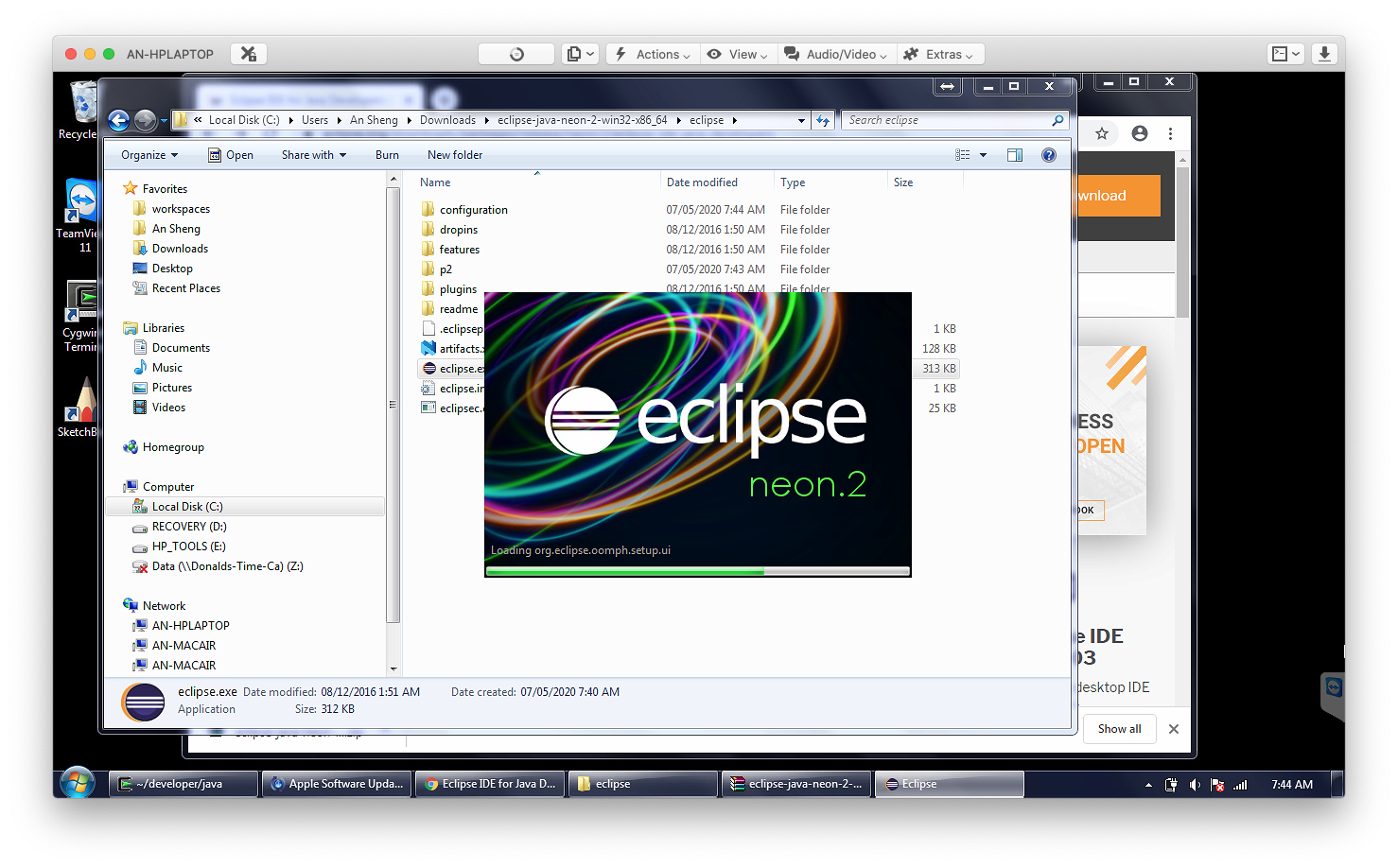The height and width of the screenshot is (868, 1398).
Task: Open the Audio/Video menu
Action: click(x=836, y=54)
